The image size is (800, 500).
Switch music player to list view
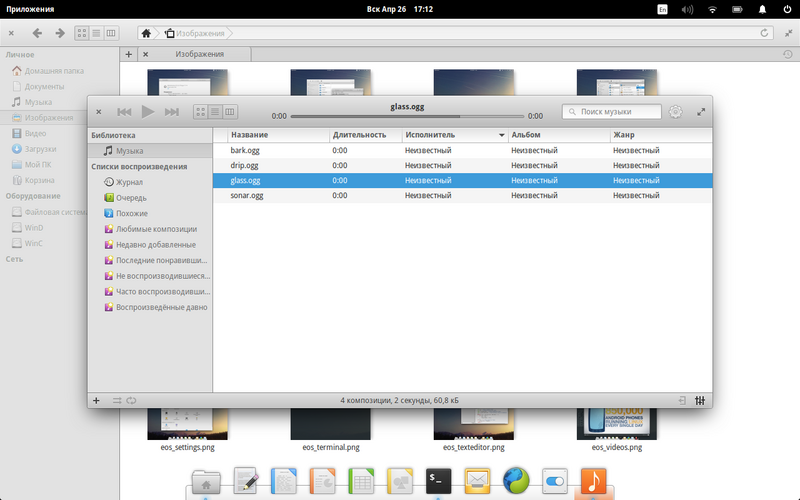[x=215, y=112]
